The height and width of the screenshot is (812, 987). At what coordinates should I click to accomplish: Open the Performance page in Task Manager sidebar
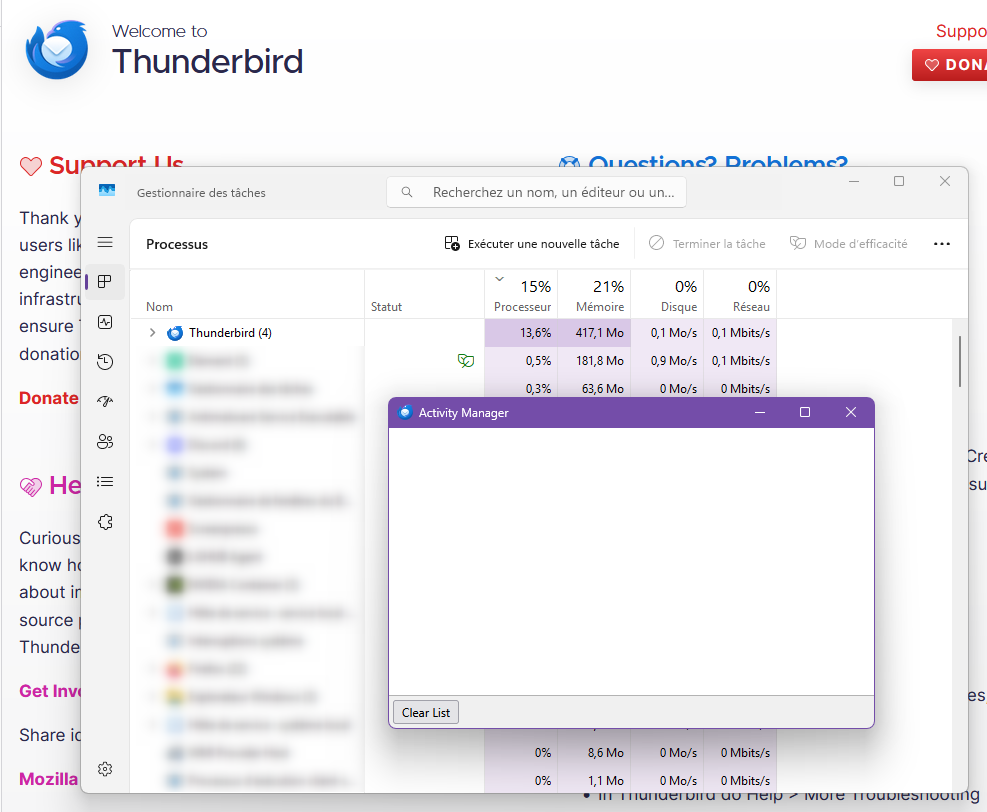pyautogui.click(x=105, y=322)
